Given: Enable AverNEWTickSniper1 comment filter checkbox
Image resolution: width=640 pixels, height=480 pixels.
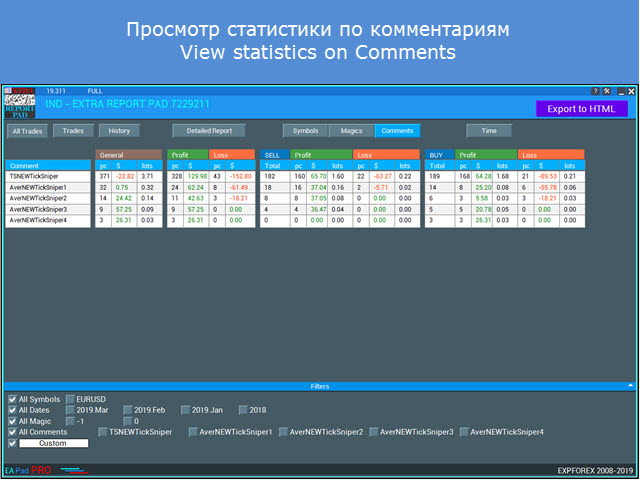Looking at the screenshot, I should click(193, 432).
